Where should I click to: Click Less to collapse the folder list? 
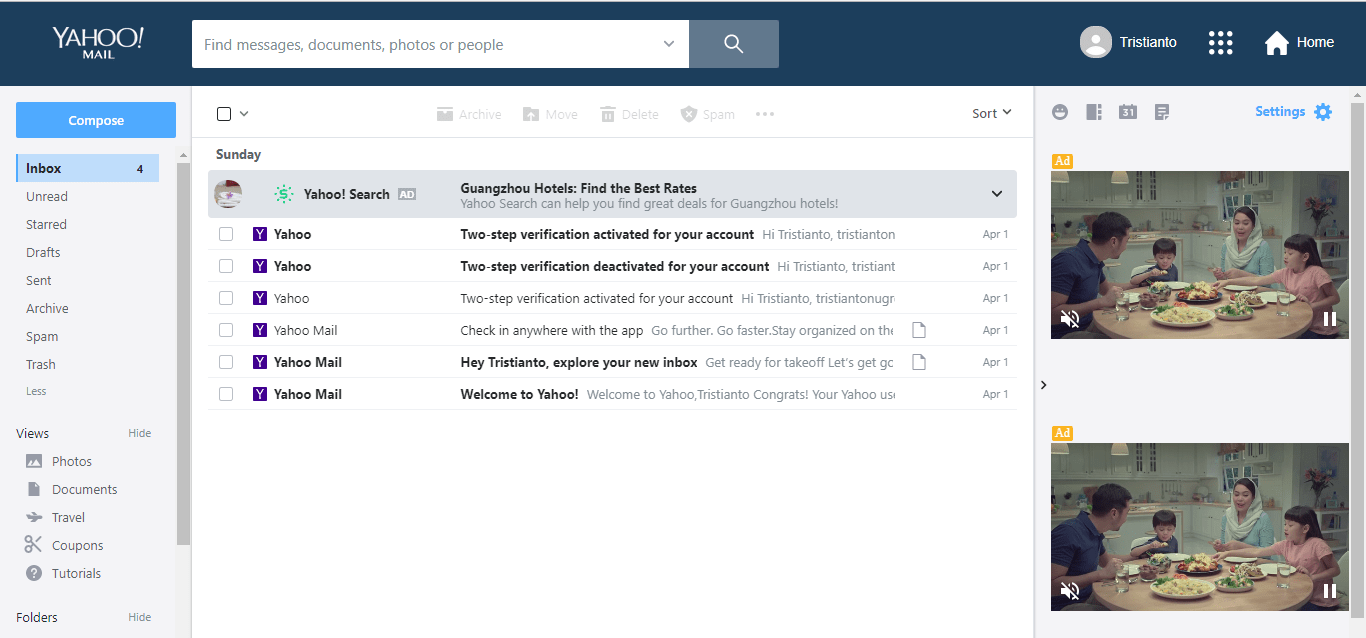click(36, 391)
